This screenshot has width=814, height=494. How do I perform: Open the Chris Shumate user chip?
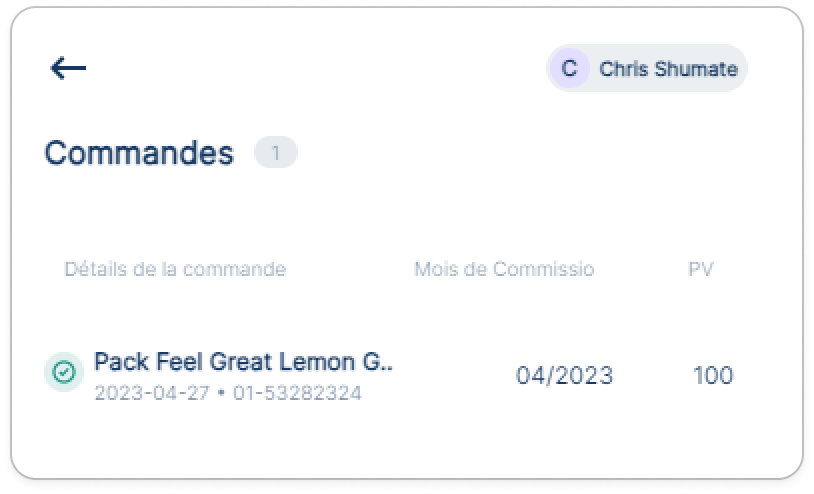pos(647,68)
